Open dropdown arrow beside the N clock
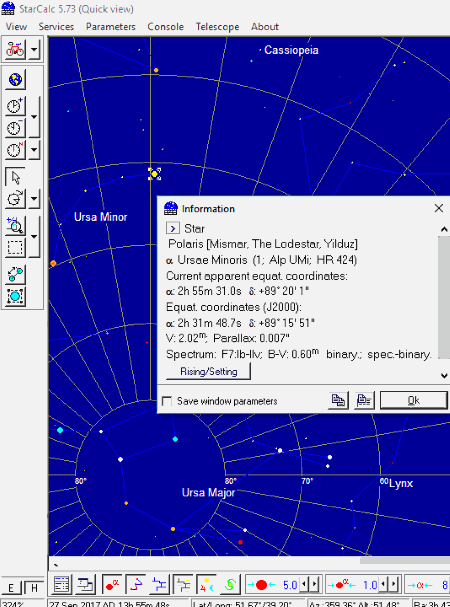This screenshot has height=607, width=450. pos(34,149)
